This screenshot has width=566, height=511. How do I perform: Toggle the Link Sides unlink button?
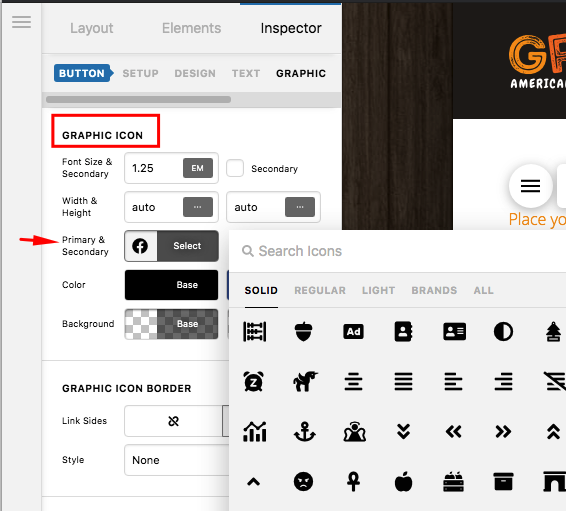pos(173,421)
